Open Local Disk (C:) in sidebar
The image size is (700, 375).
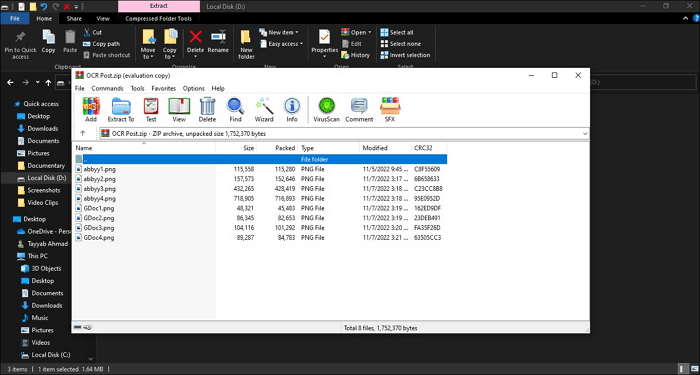click(x=51, y=355)
